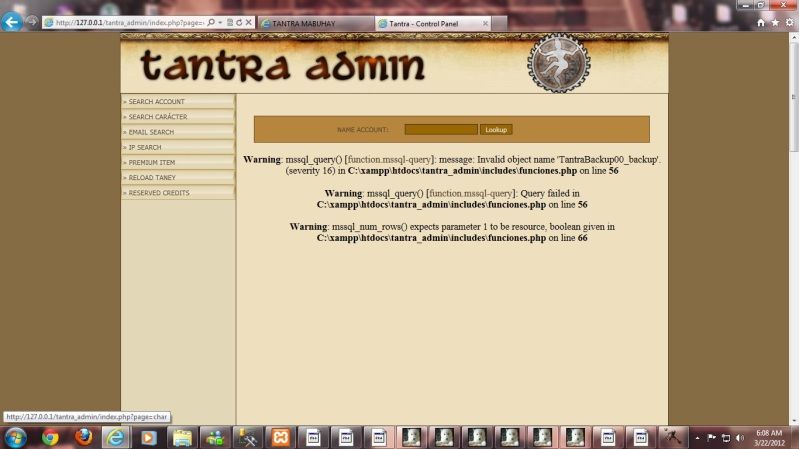Open the network tray icon

pos(726,438)
